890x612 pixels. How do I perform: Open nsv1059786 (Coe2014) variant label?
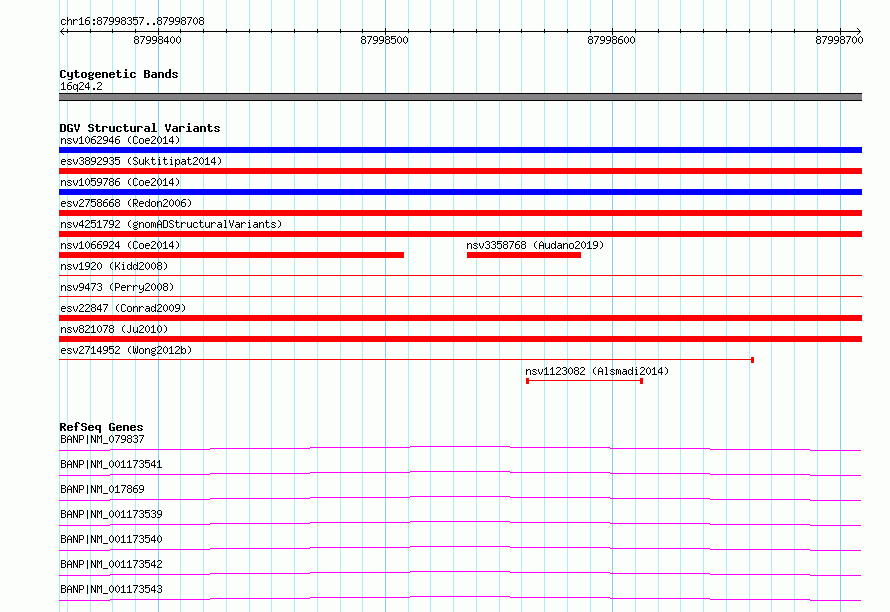[x=120, y=182]
